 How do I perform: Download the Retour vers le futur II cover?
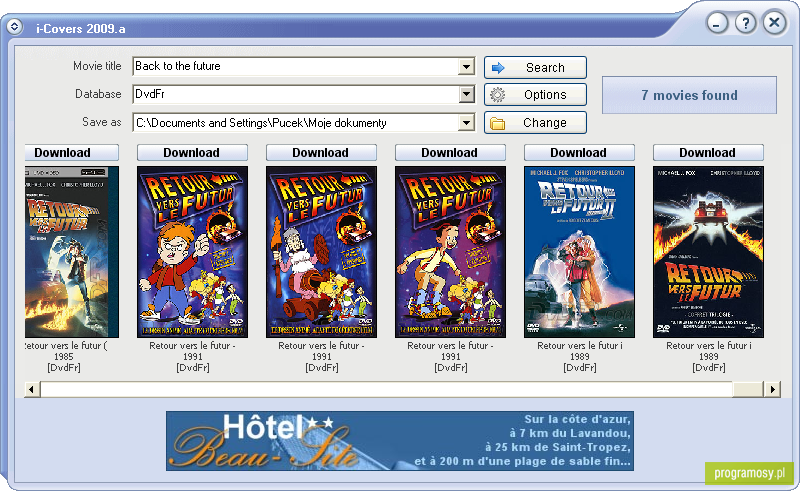[x=580, y=153]
